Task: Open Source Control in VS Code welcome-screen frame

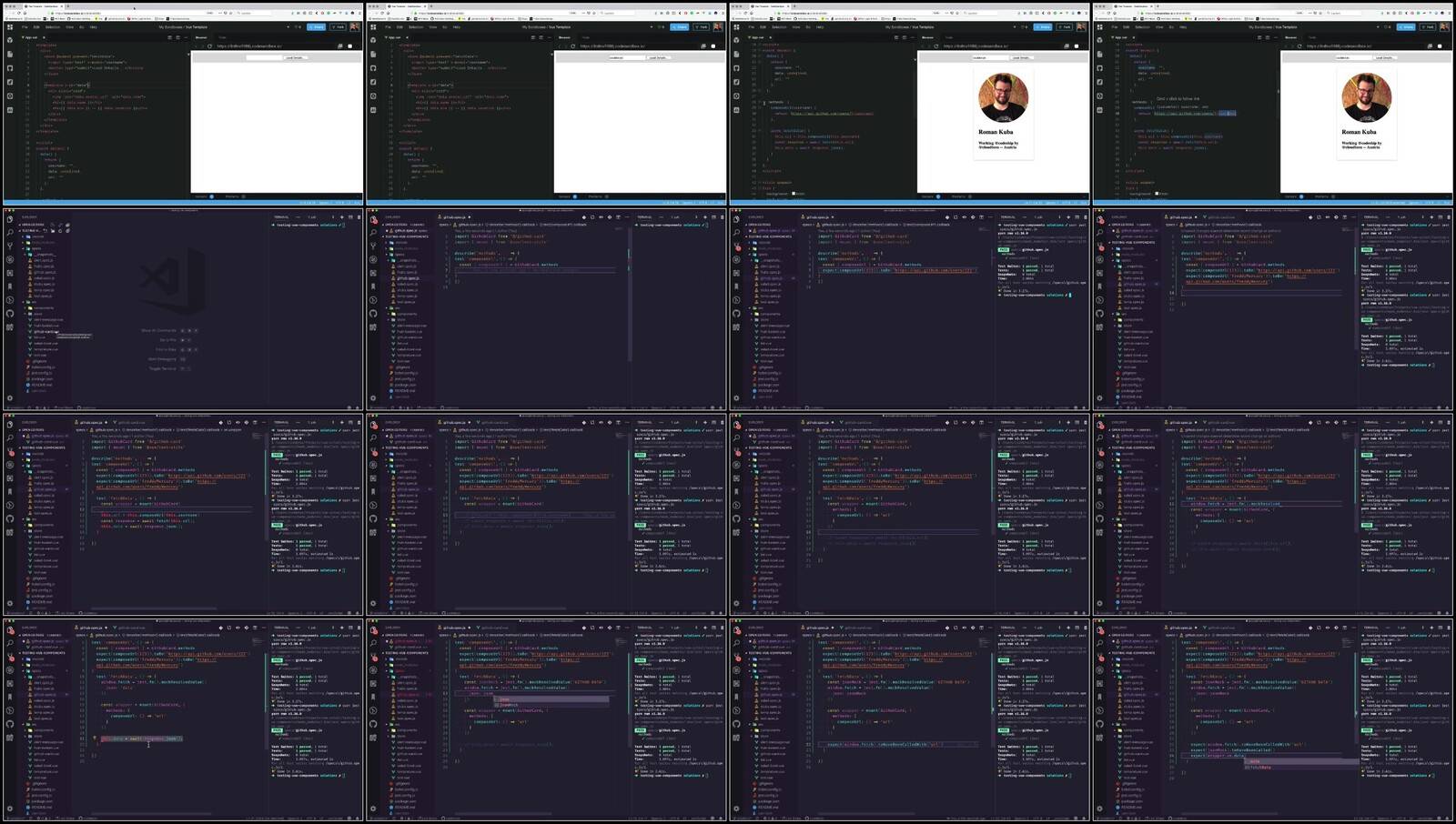Action: tap(10, 246)
